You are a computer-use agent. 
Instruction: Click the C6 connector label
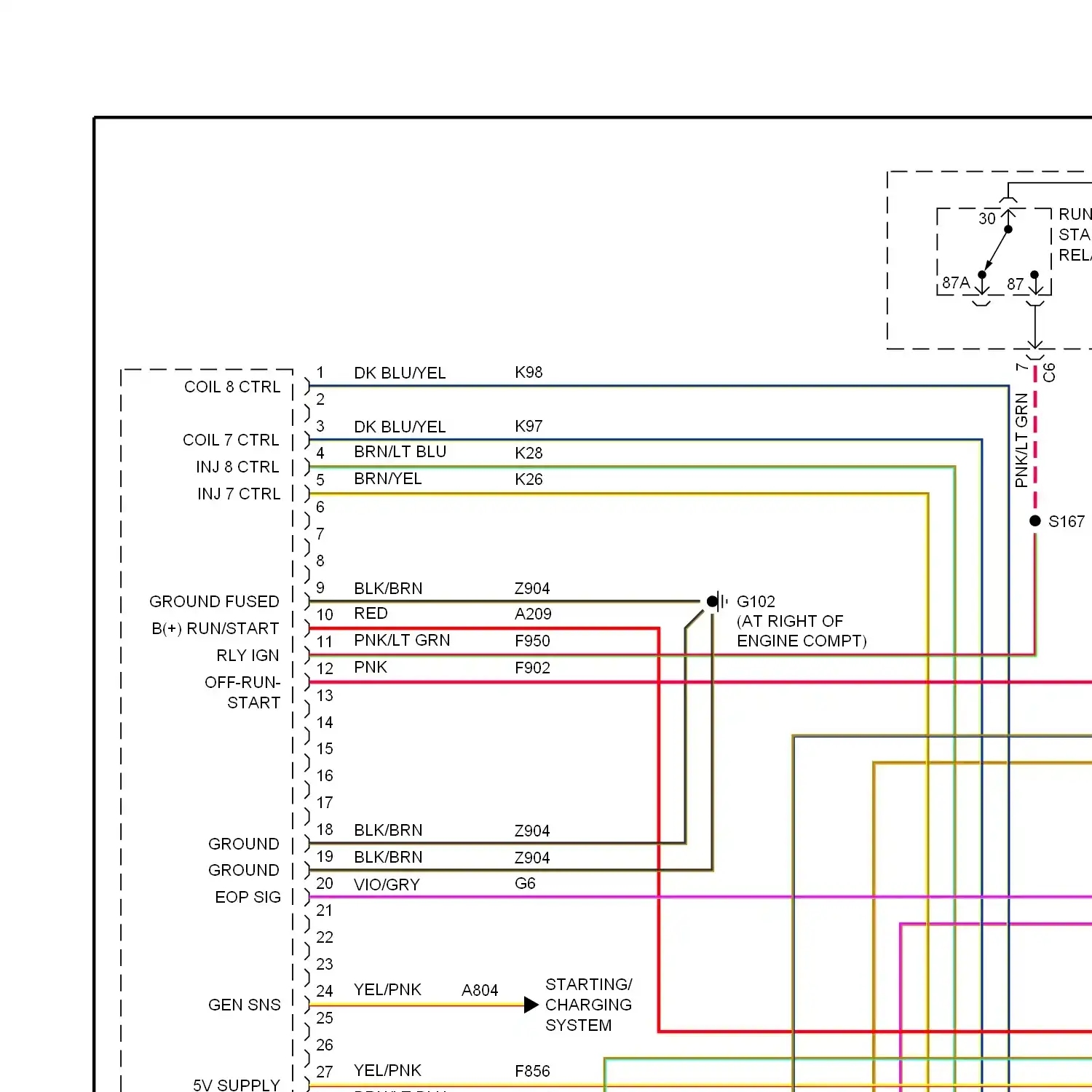pos(1049,373)
